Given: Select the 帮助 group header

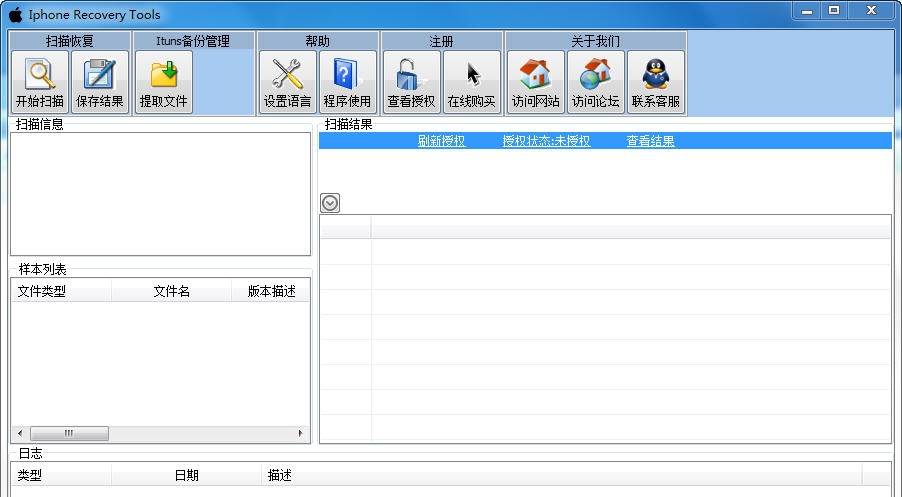Looking at the screenshot, I should point(318,41).
